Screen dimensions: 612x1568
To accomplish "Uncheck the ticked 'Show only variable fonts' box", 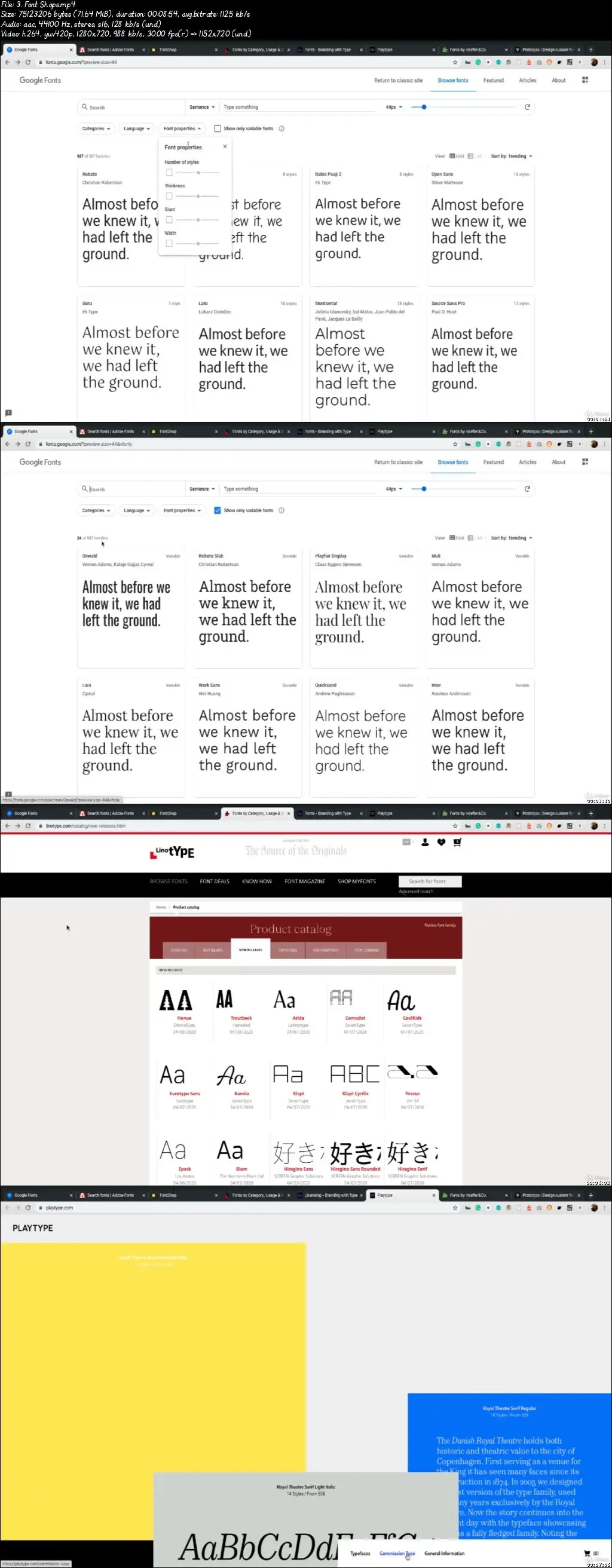I will 218,511.
